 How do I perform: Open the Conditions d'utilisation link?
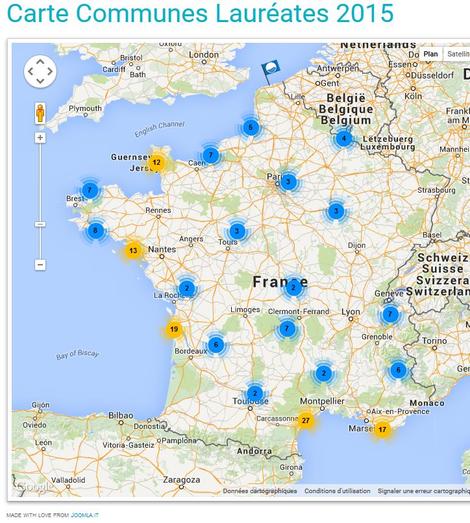point(337,491)
